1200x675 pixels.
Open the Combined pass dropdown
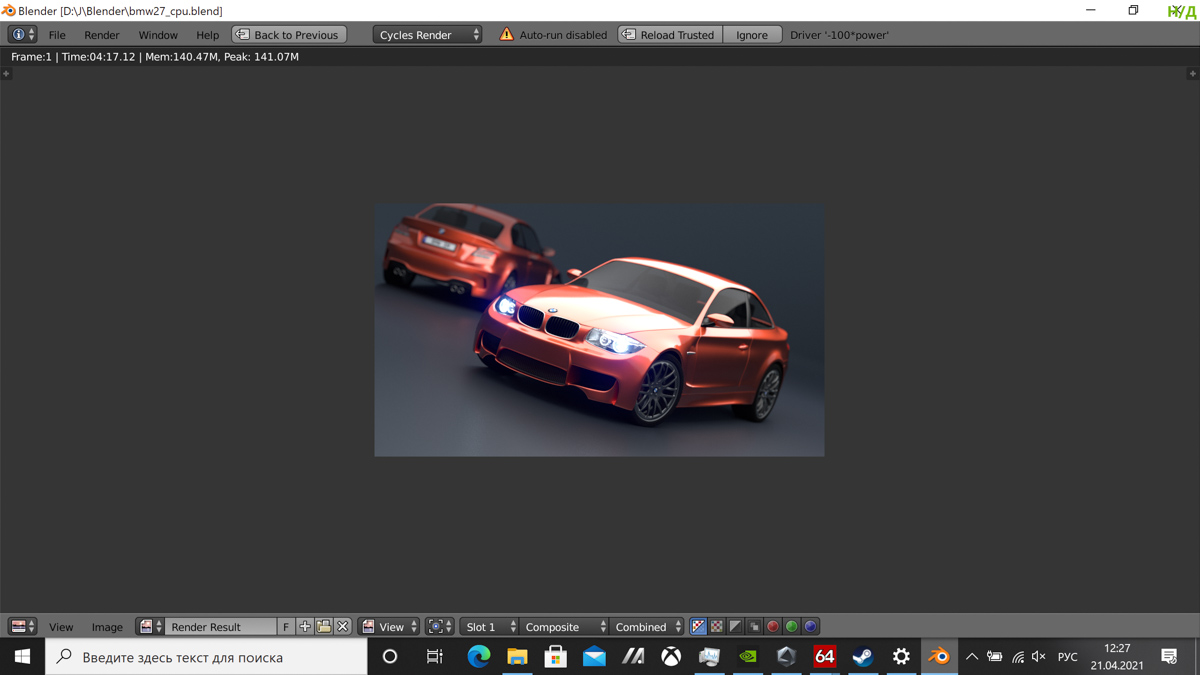coord(647,626)
